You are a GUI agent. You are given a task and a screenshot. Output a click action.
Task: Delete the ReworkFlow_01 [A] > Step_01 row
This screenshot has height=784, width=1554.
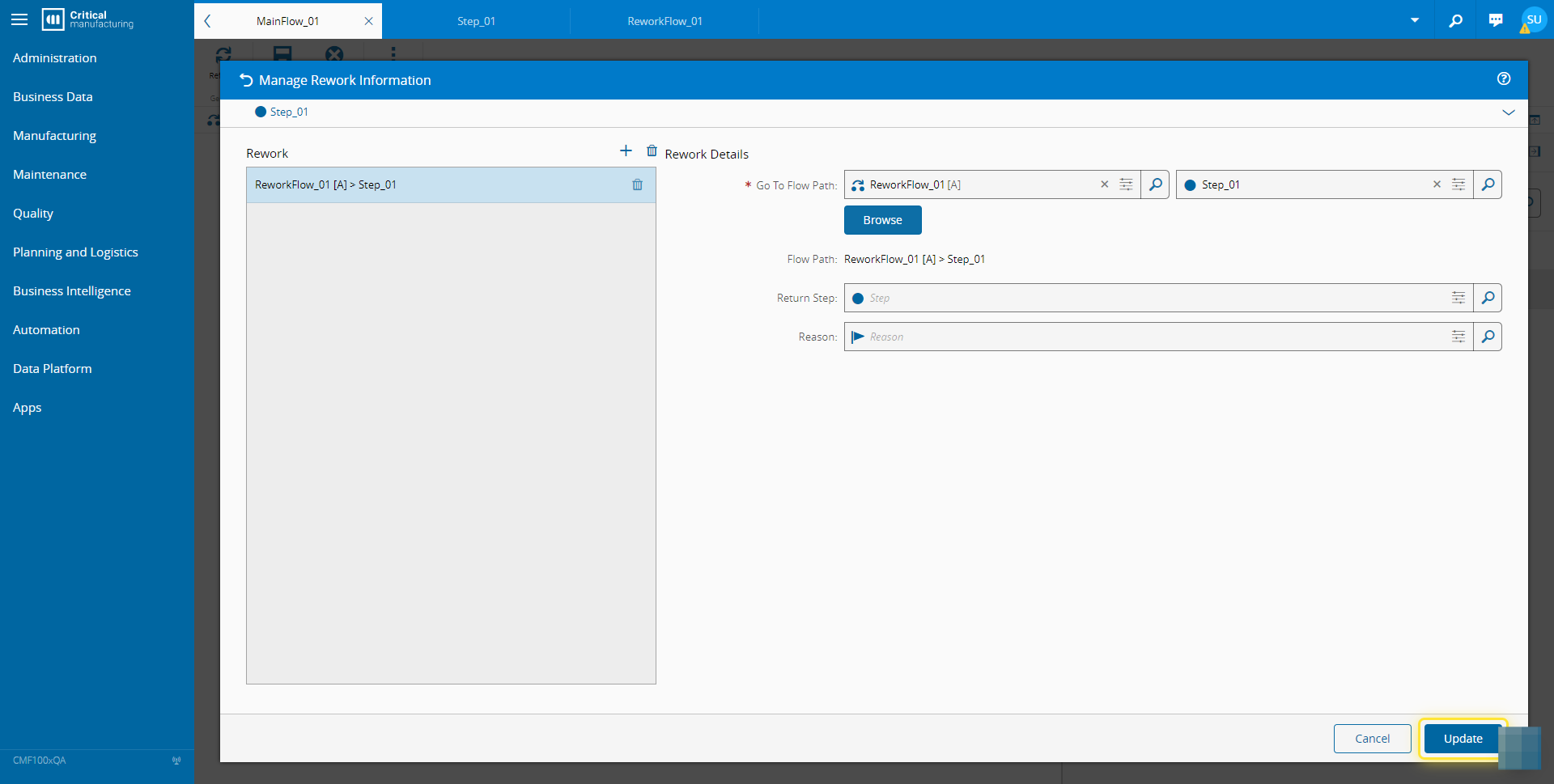(x=637, y=185)
